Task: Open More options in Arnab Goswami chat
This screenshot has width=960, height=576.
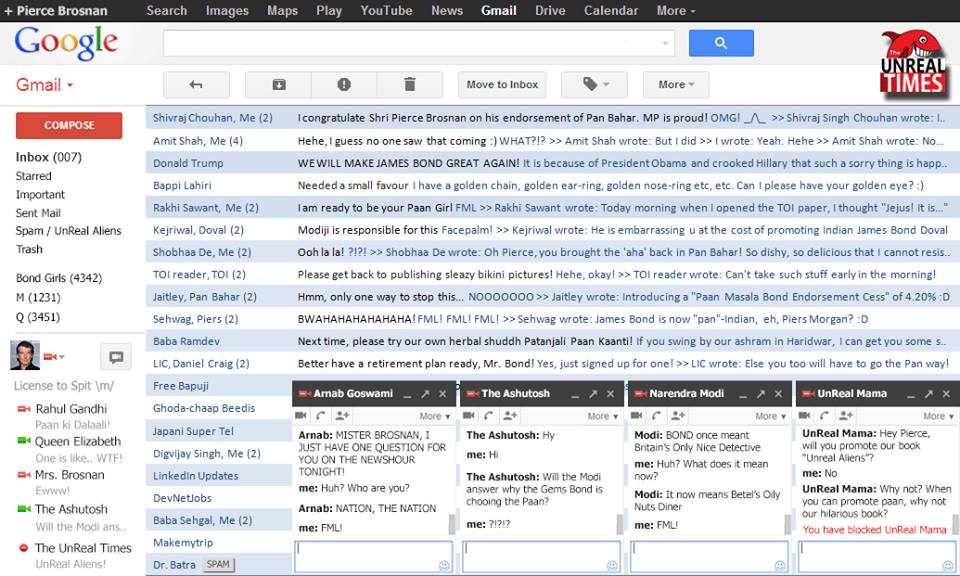Action: [x=435, y=416]
